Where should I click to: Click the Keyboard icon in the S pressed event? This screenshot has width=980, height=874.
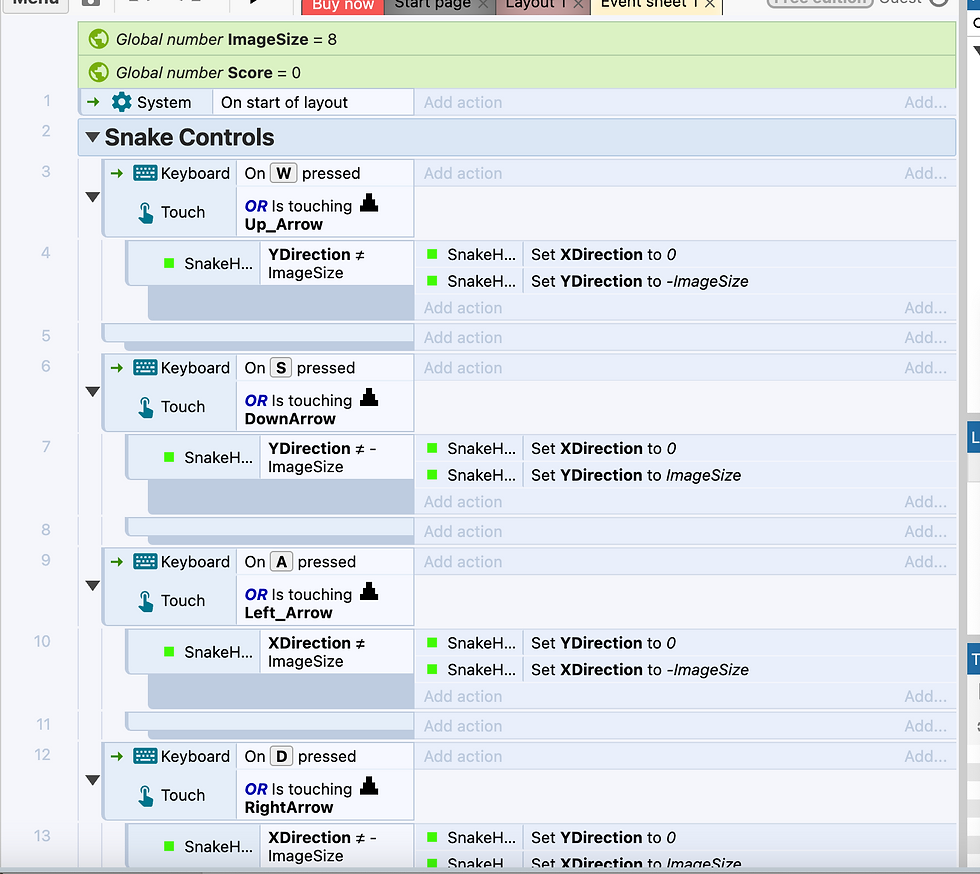(x=145, y=368)
